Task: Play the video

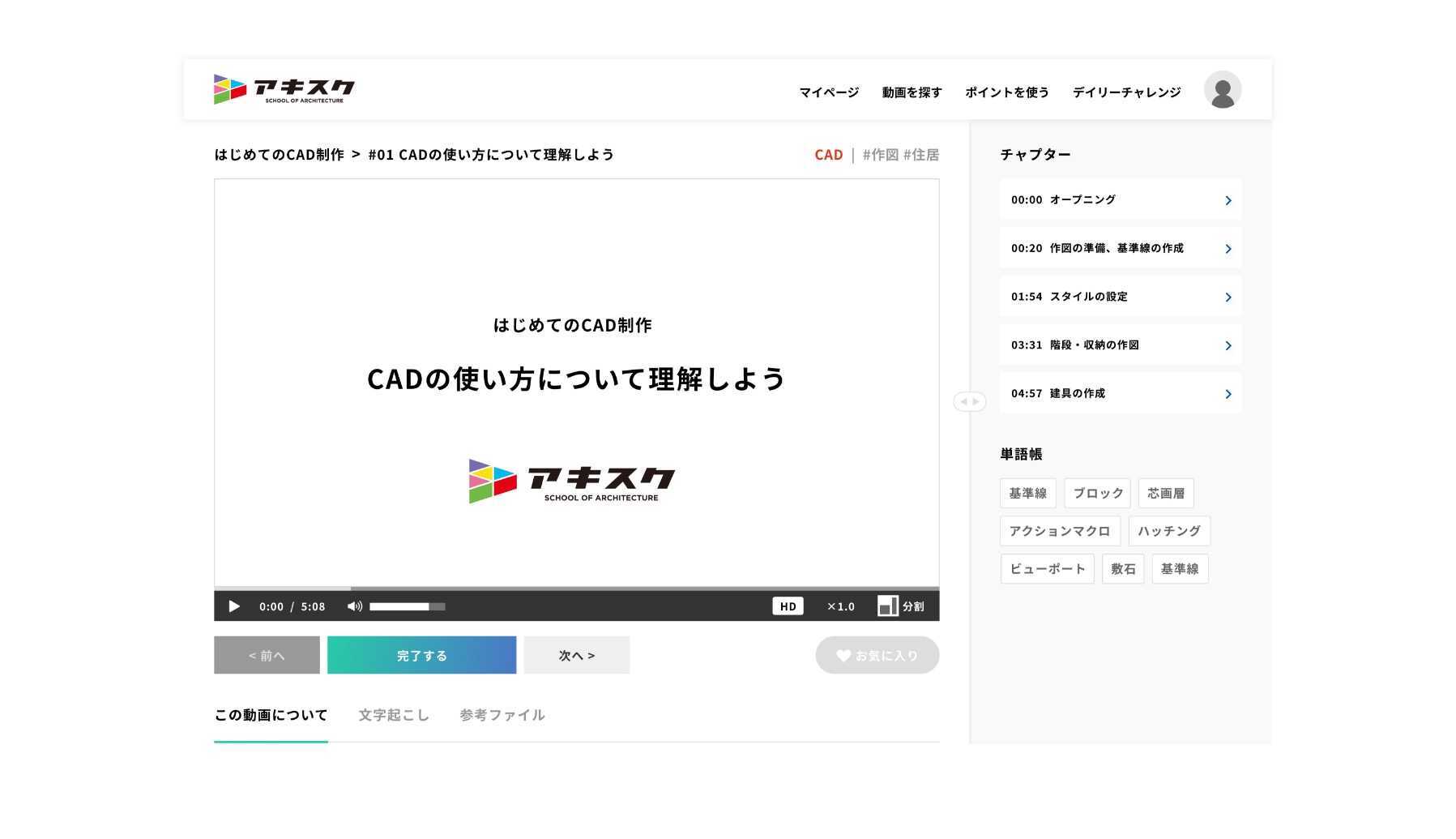Action: click(234, 606)
